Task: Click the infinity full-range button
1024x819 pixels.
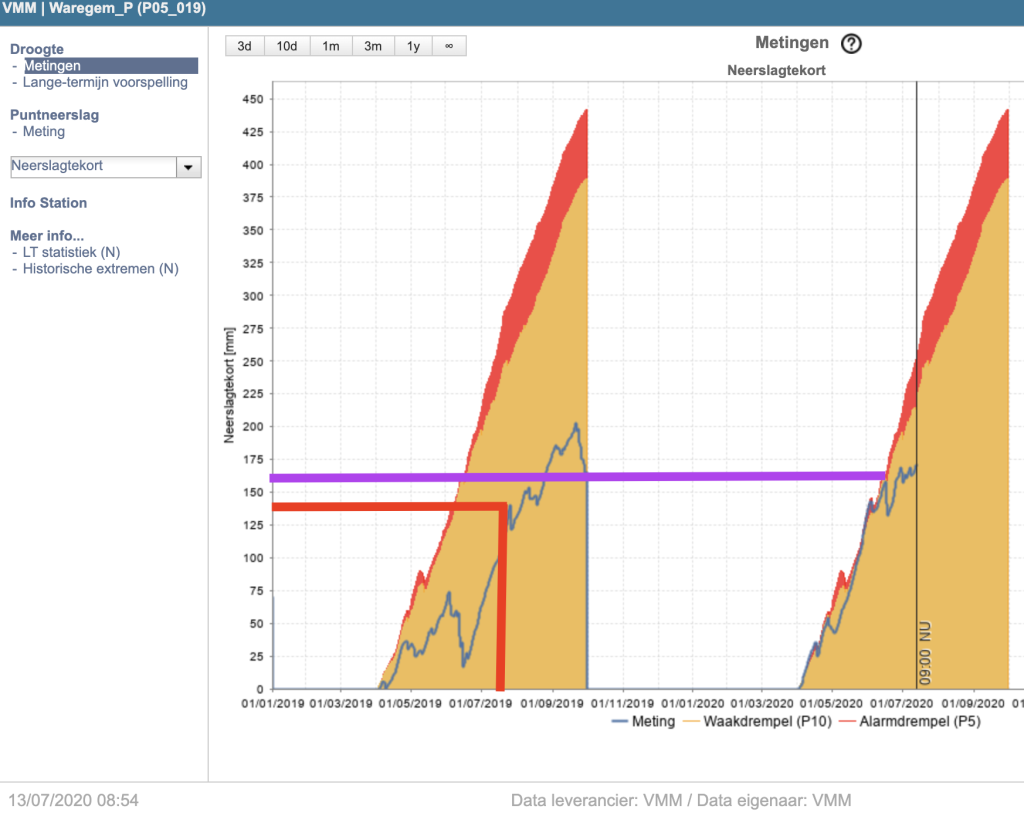Action: click(x=449, y=46)
